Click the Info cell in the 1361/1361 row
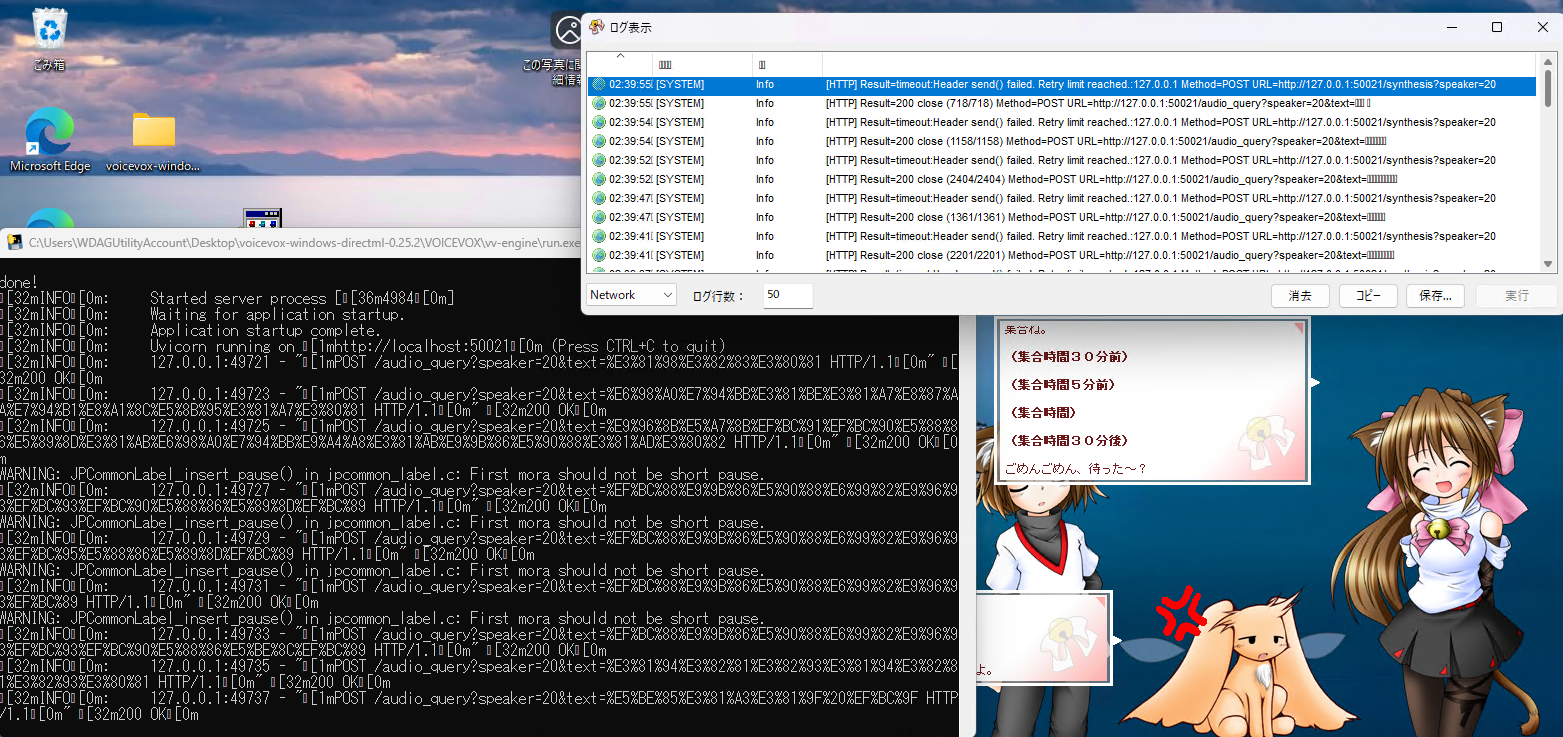 [x=765, y=218]
